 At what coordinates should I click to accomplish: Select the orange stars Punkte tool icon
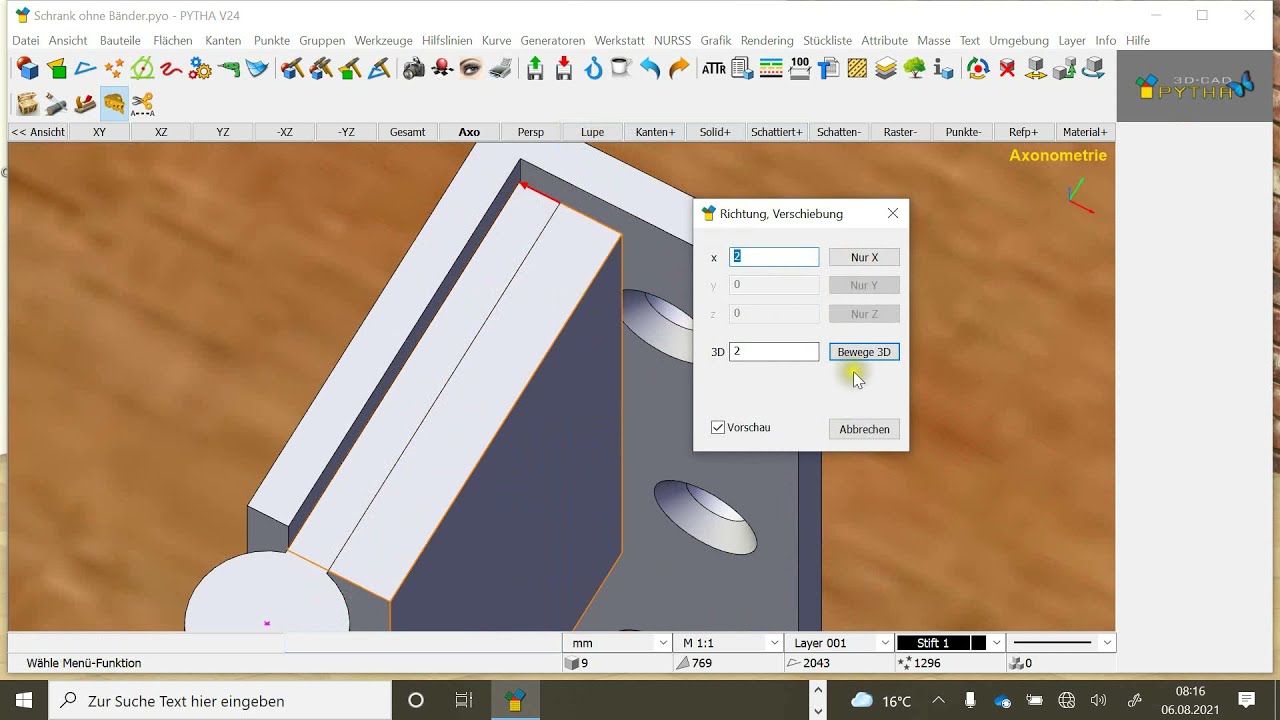(x=114, y=69)
